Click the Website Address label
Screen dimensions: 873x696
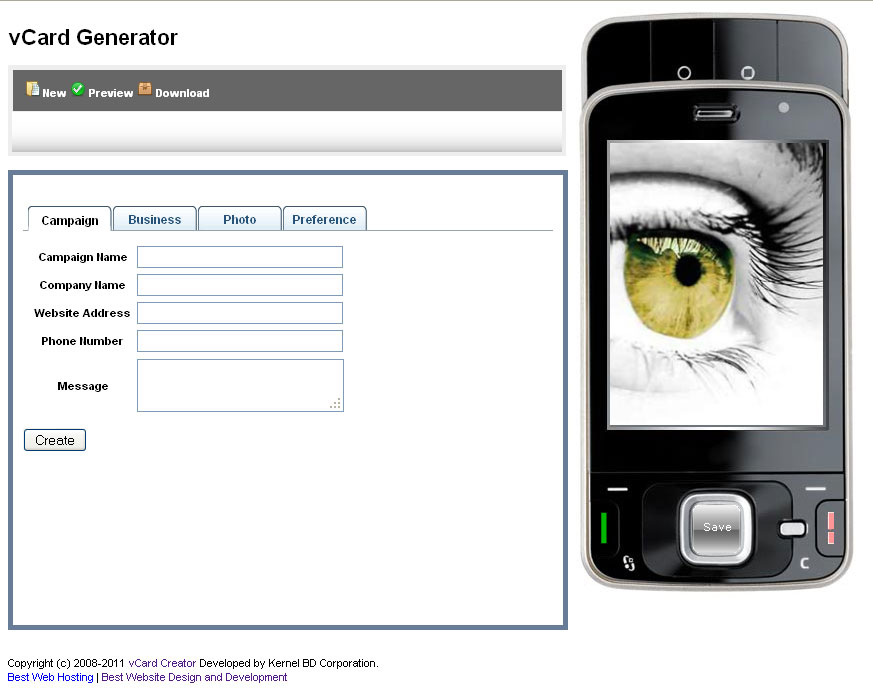pyautogui.click(x=82, y=313)
